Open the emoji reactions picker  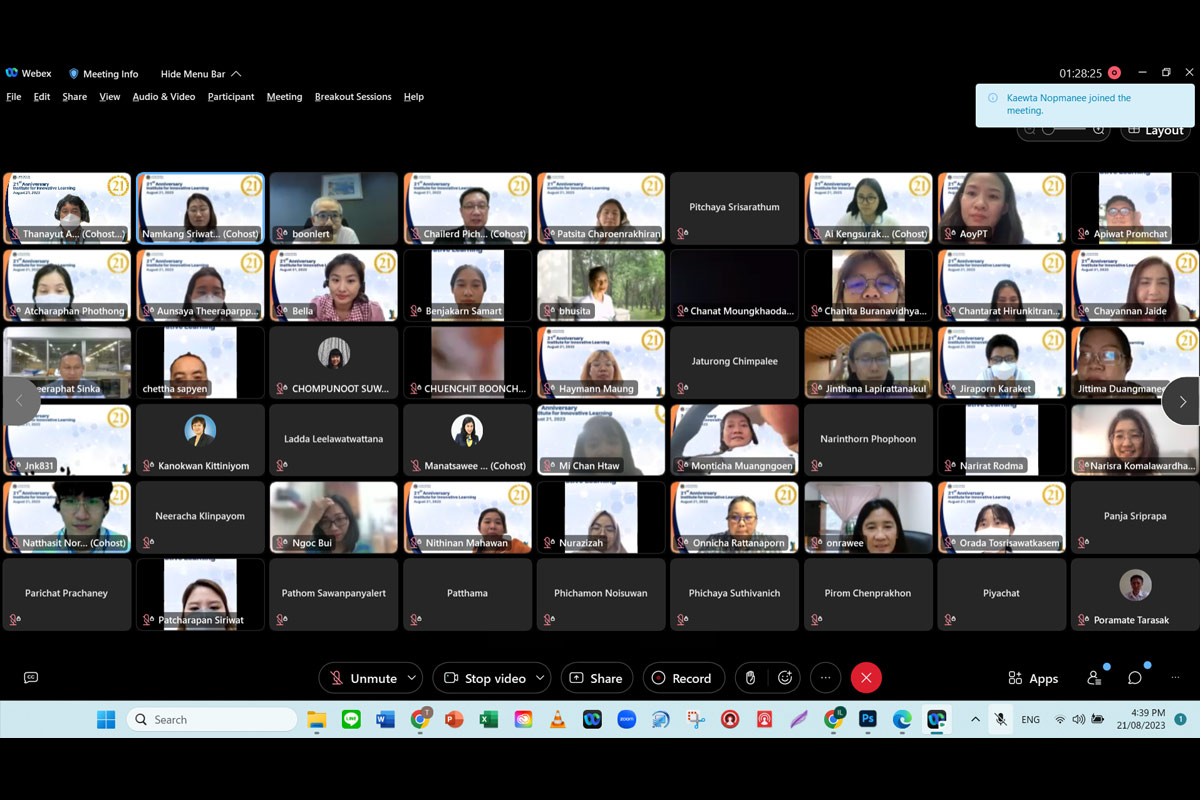785,678
